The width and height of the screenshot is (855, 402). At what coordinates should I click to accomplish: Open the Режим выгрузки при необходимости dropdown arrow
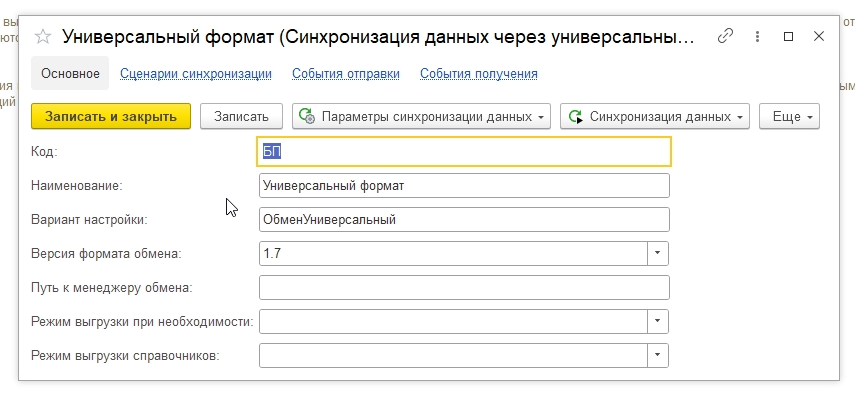pyautogui.click(x=658, y=321)
